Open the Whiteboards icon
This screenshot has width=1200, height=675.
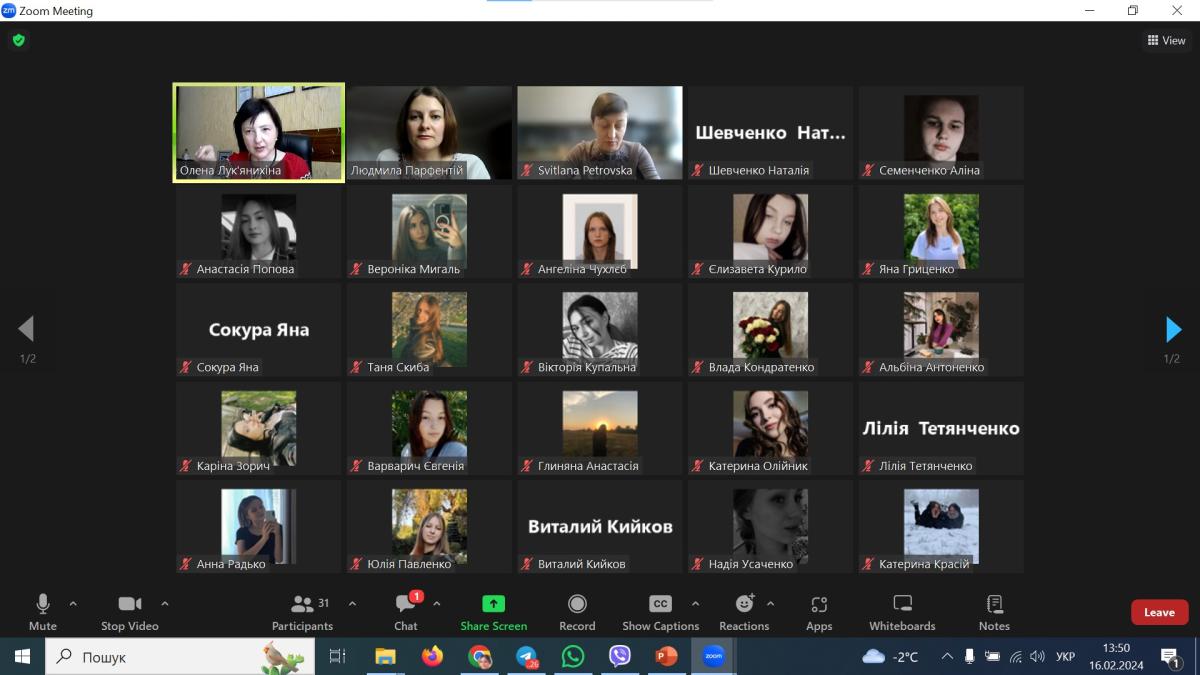(902, 604)
